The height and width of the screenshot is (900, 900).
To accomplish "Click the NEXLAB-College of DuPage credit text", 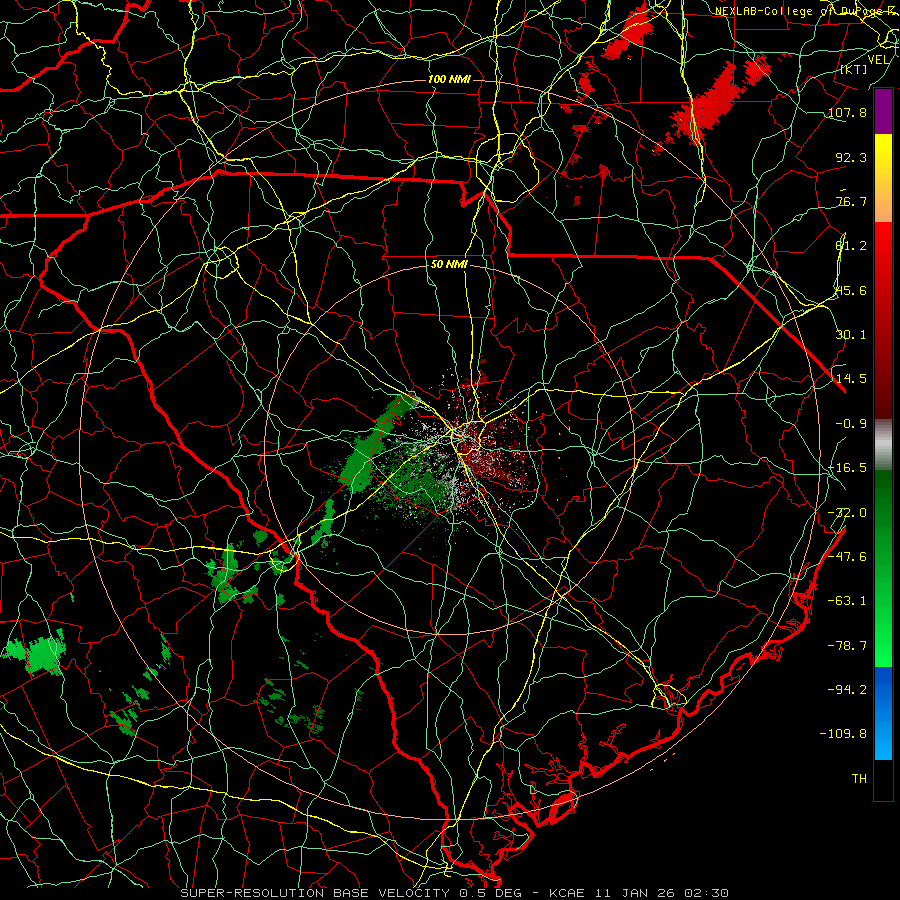I will click(x=806, y=11).
